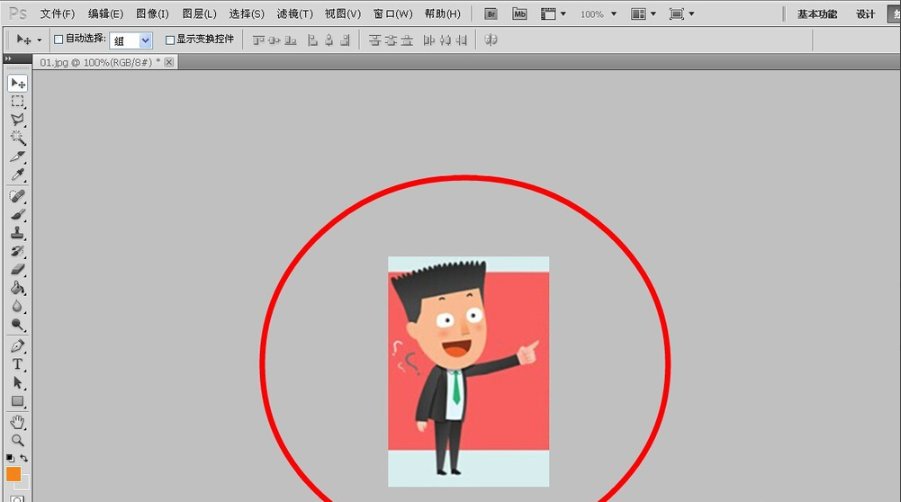901x502 pixels.
Task: Select the Spot Healing Brush tool
Action: point(17,196)
